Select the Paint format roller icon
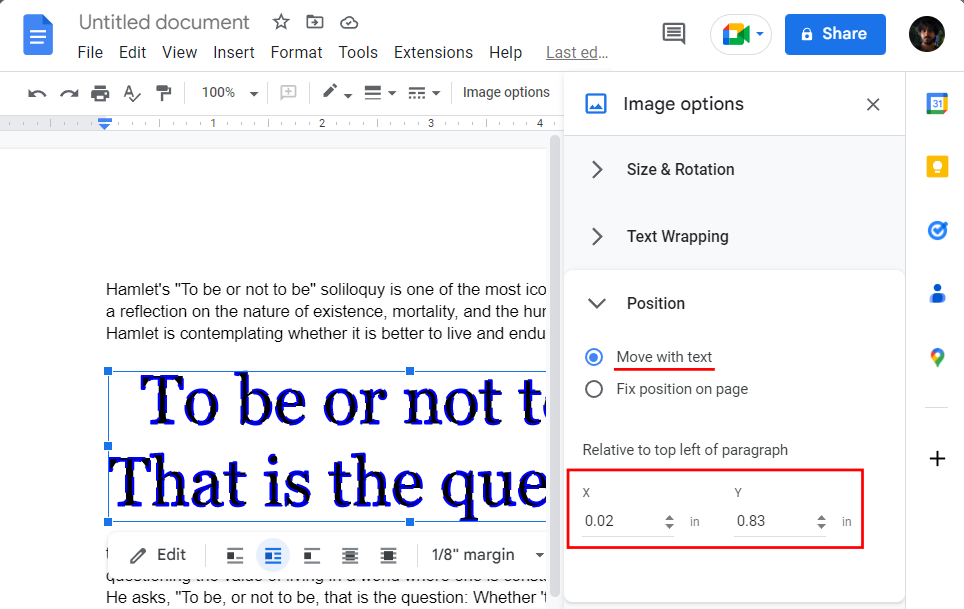 pos(163,93)
